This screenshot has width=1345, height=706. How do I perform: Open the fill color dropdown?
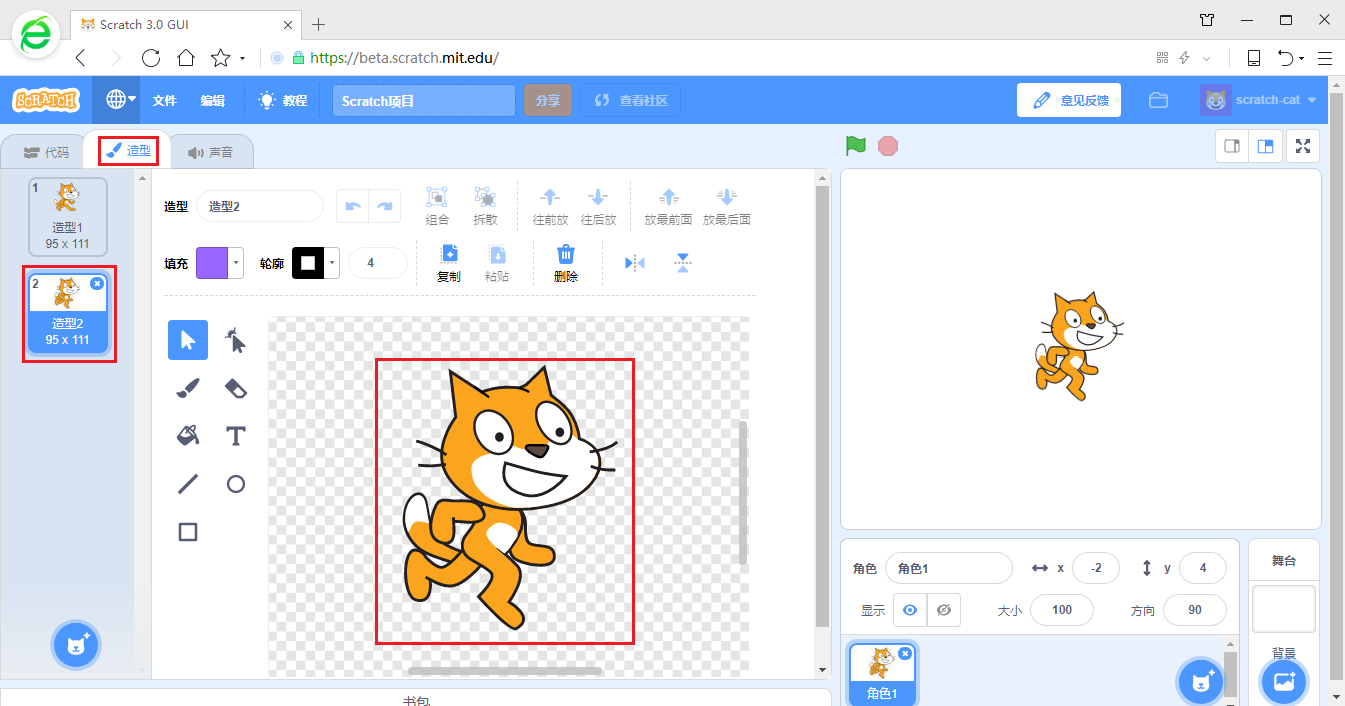[x=236, y=263]
